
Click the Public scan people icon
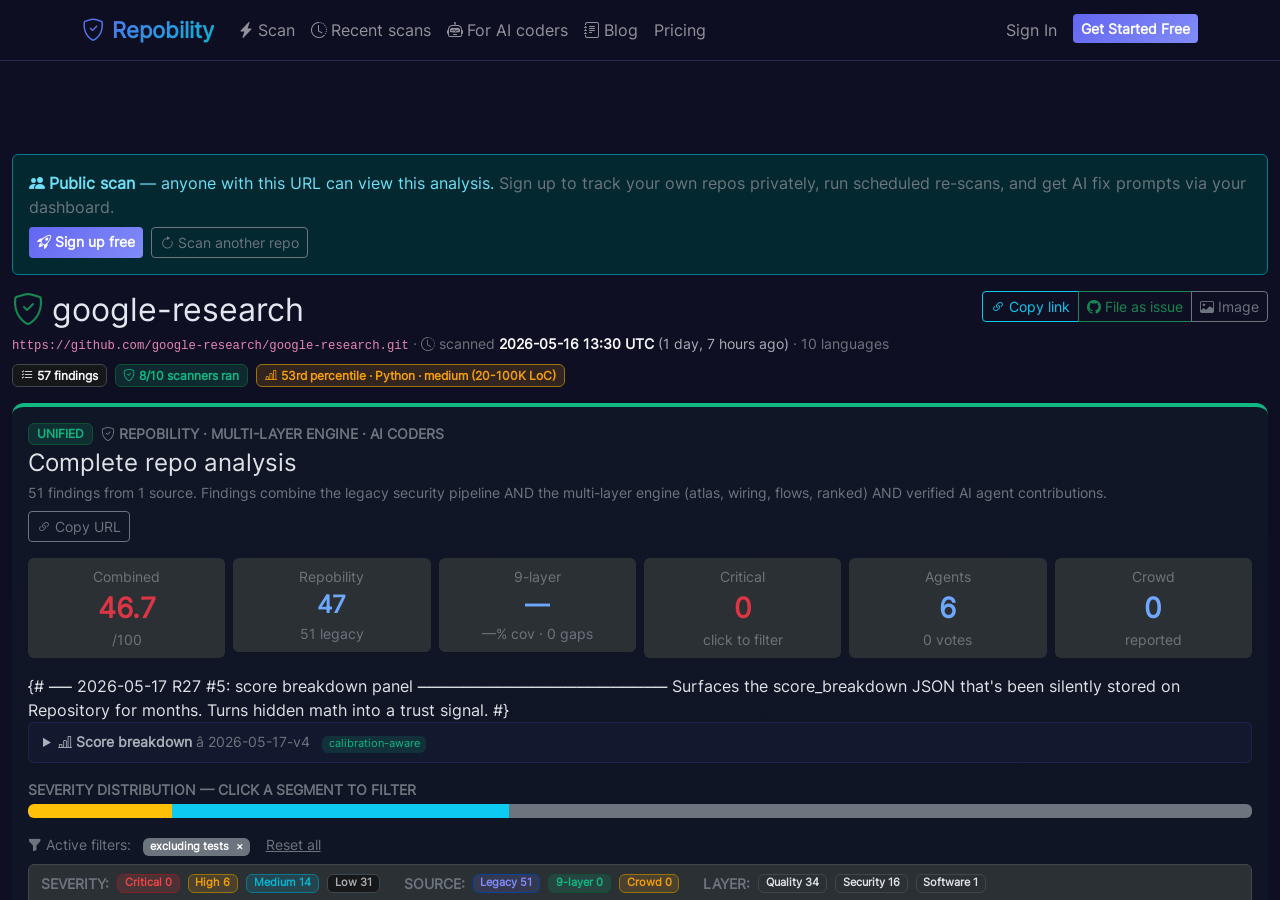coord(37,183)
